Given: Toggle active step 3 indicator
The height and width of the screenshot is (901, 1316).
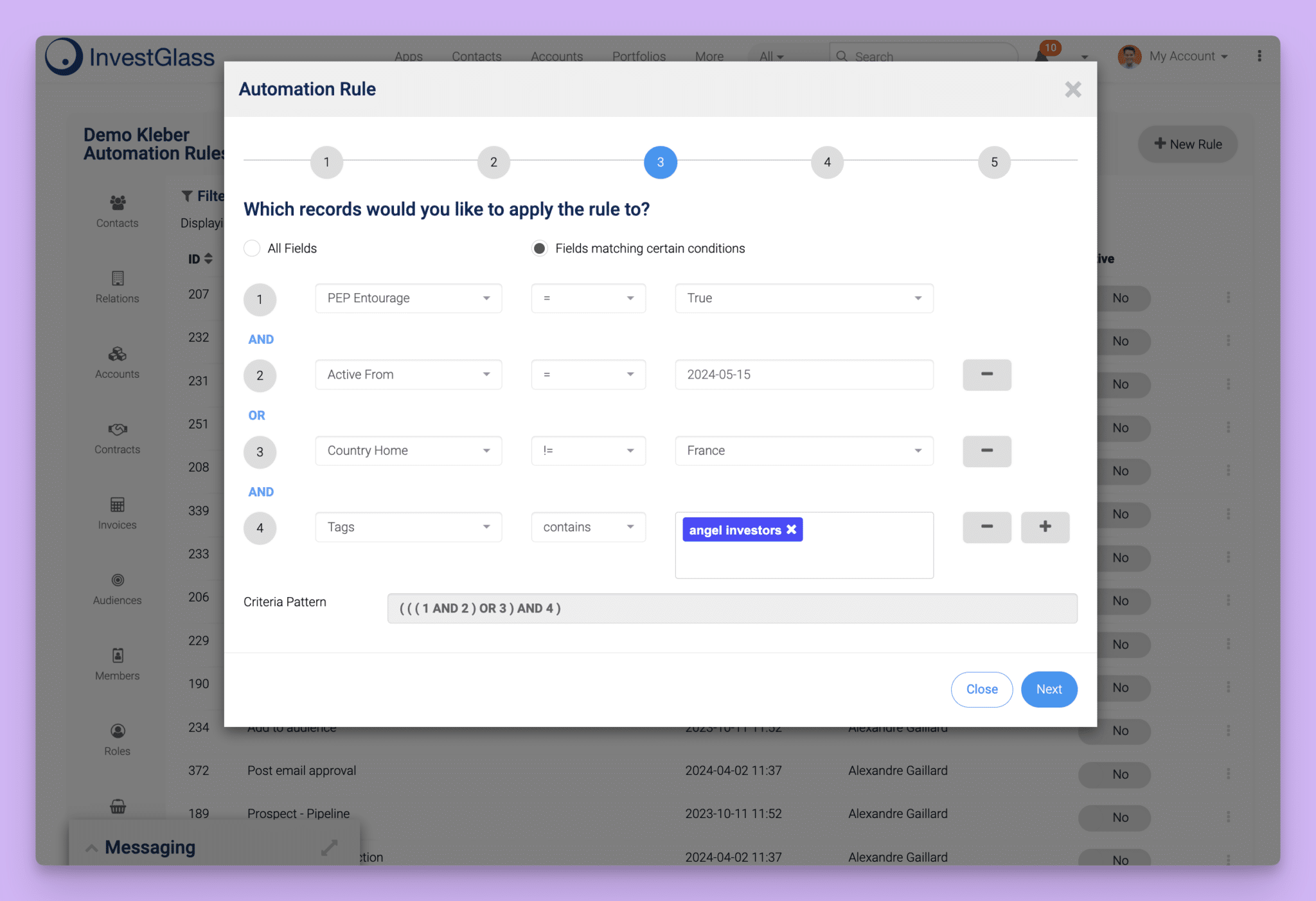Looking at the screenshot, I should (x=659, y=161).
